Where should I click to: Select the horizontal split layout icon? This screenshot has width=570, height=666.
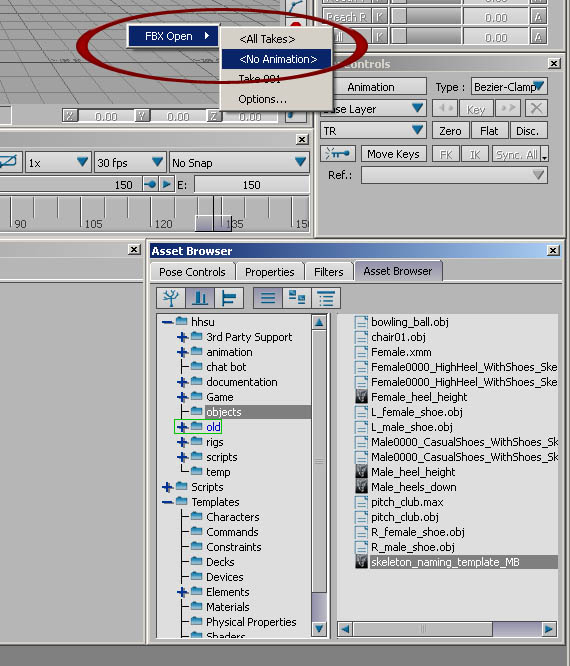point(229,298)
